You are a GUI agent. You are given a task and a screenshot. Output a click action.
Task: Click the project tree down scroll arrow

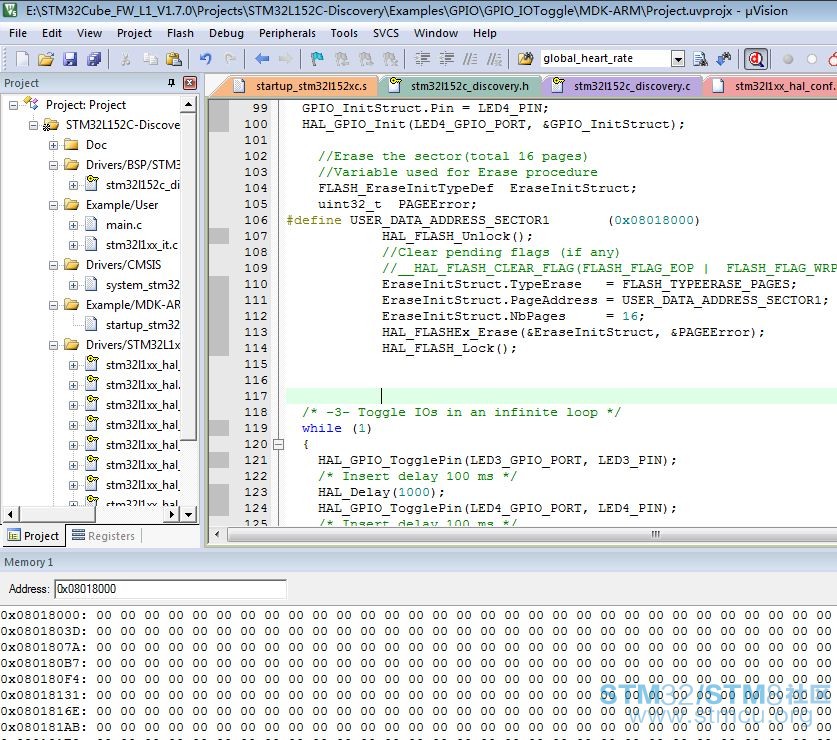(x=188, y=515)
